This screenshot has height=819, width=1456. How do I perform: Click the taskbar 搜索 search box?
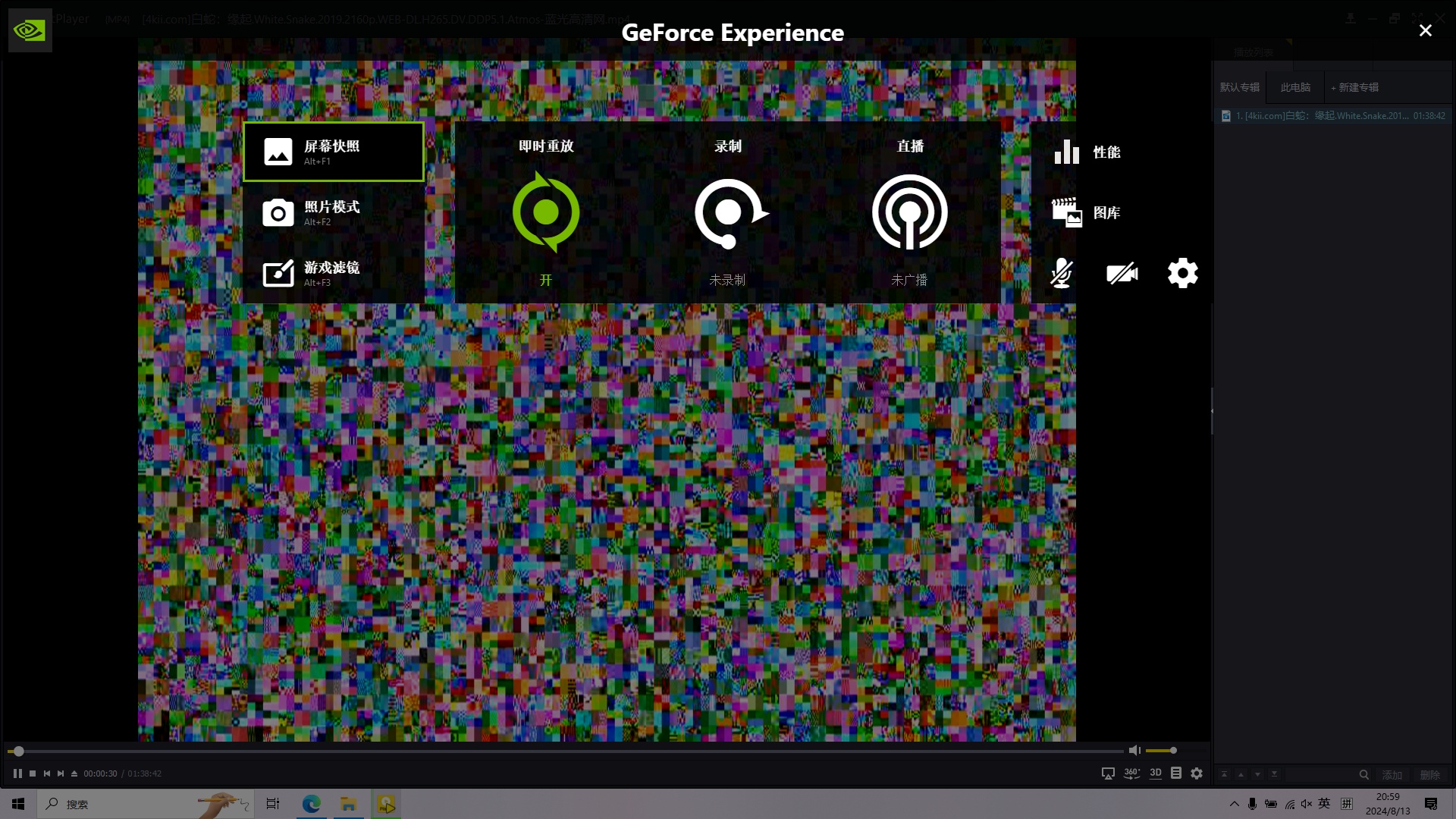pyautogui.click(x=144, y=804)
